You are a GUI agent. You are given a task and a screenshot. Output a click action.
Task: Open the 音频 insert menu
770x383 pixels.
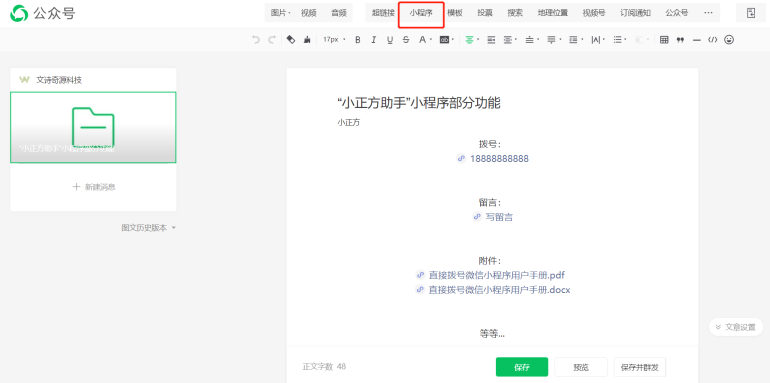point(339,13)
